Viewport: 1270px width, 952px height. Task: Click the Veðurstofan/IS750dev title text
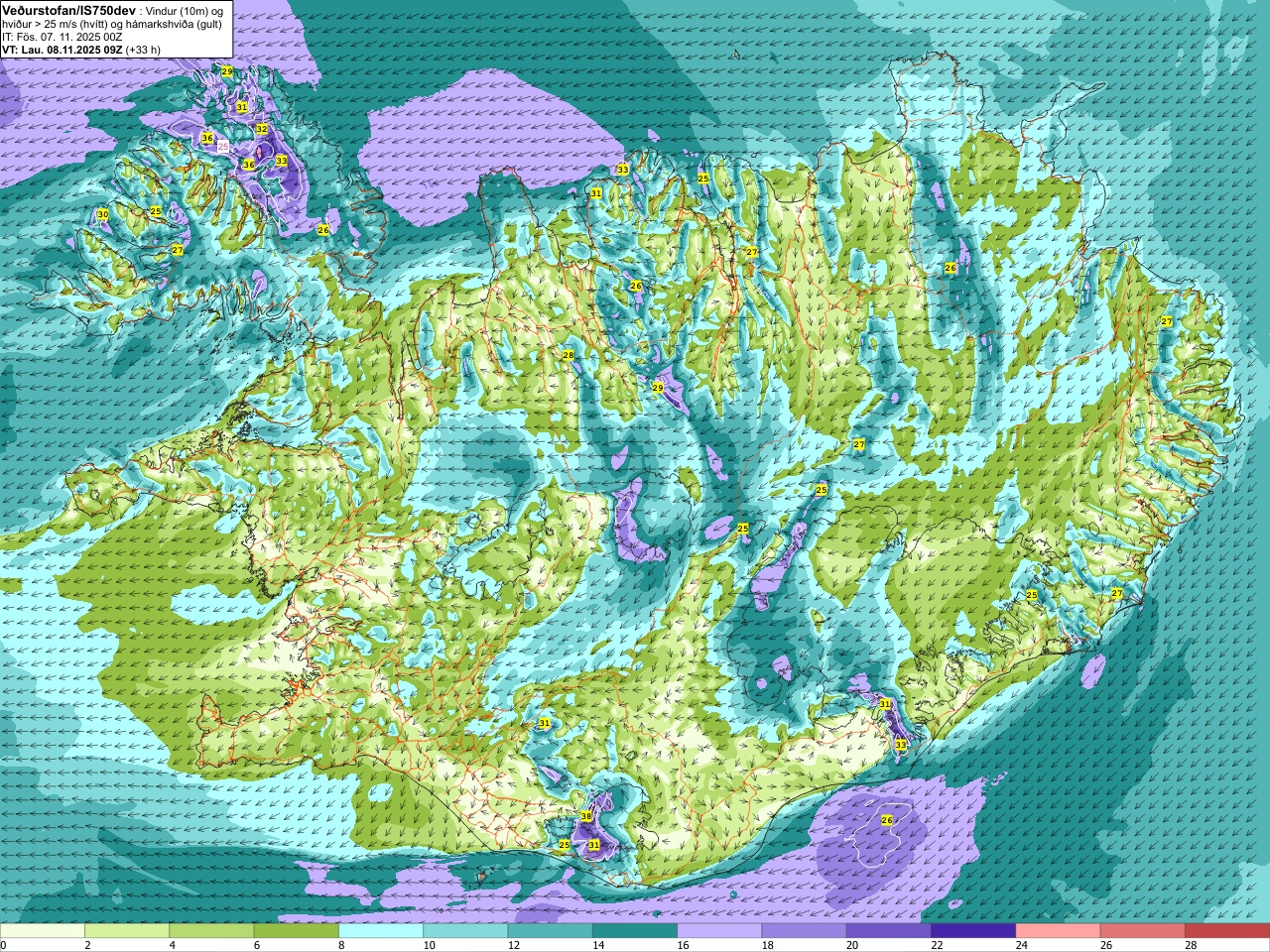pos(69,9)
